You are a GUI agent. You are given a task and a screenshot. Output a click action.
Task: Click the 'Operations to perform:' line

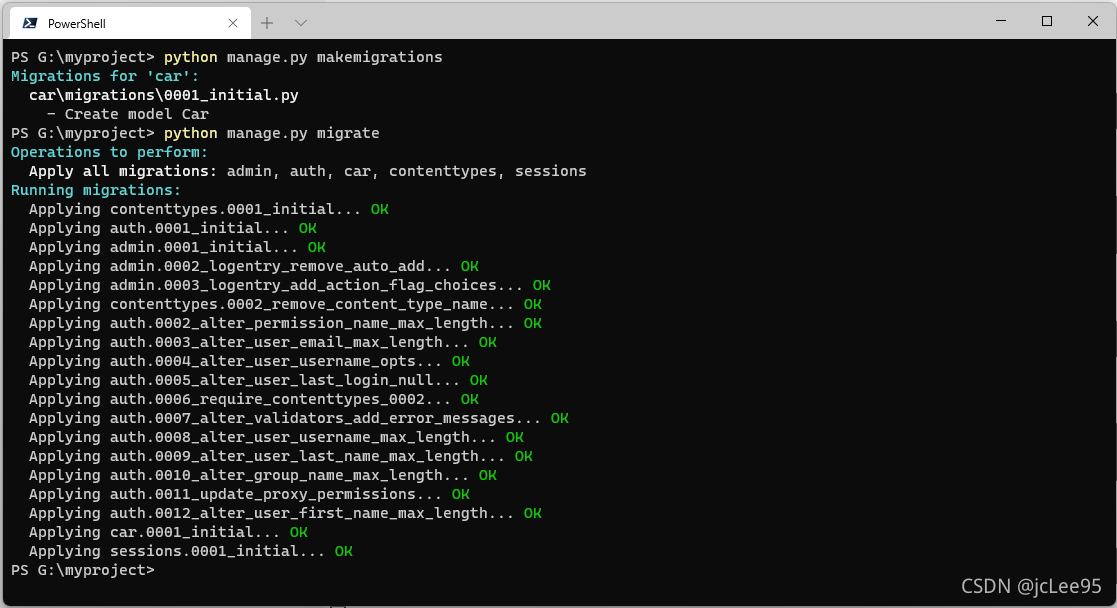click(109, 152)
